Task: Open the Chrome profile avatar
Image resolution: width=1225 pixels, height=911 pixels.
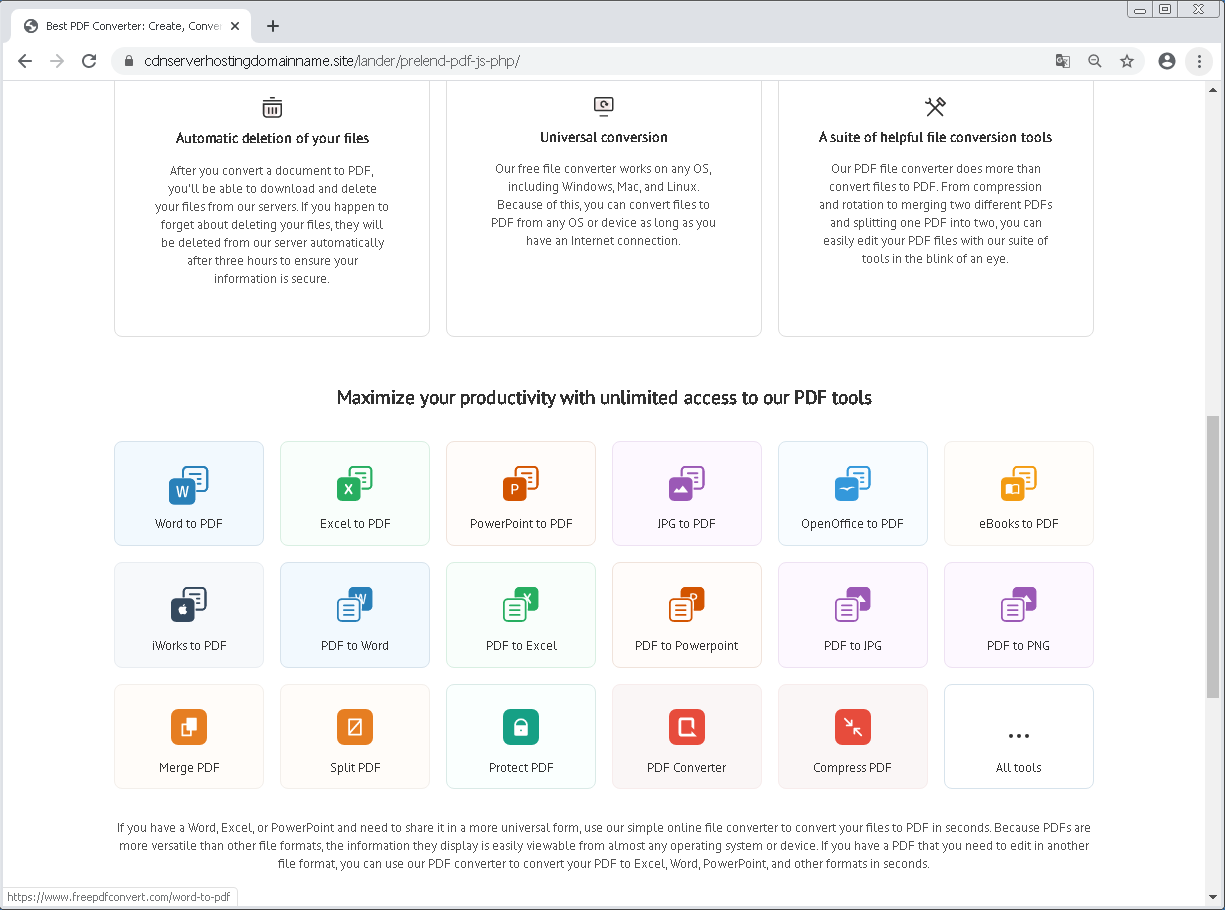Action: click(x=1166, y=61)
